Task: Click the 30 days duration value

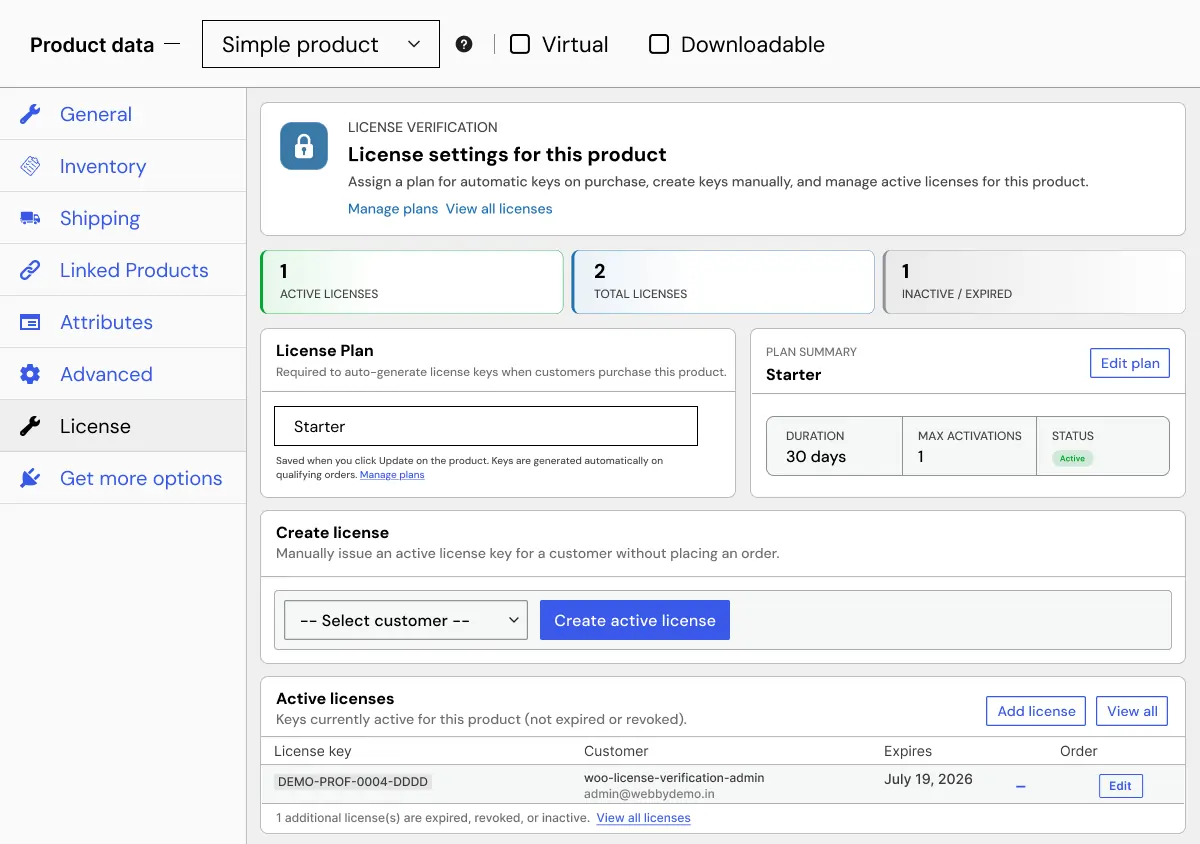Action: click(816, 457)
